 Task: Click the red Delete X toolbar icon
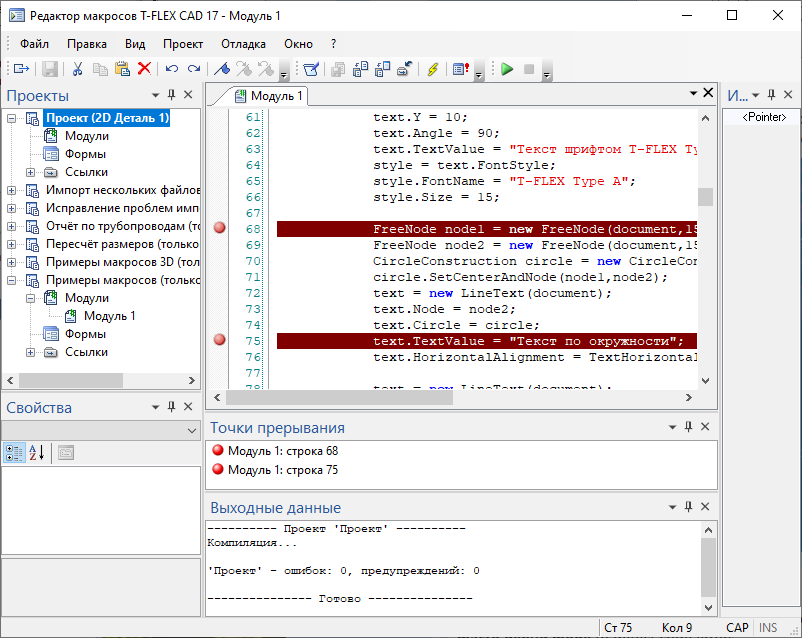(x=144, y=69)
